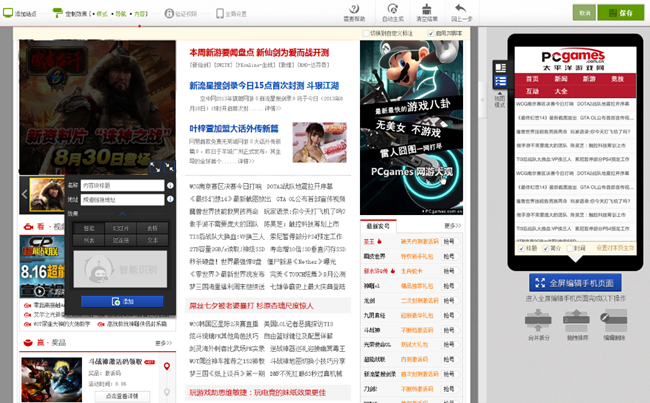Select the 幻灯片 effect option
Viewport: 650px width, 403px height.
121,228
